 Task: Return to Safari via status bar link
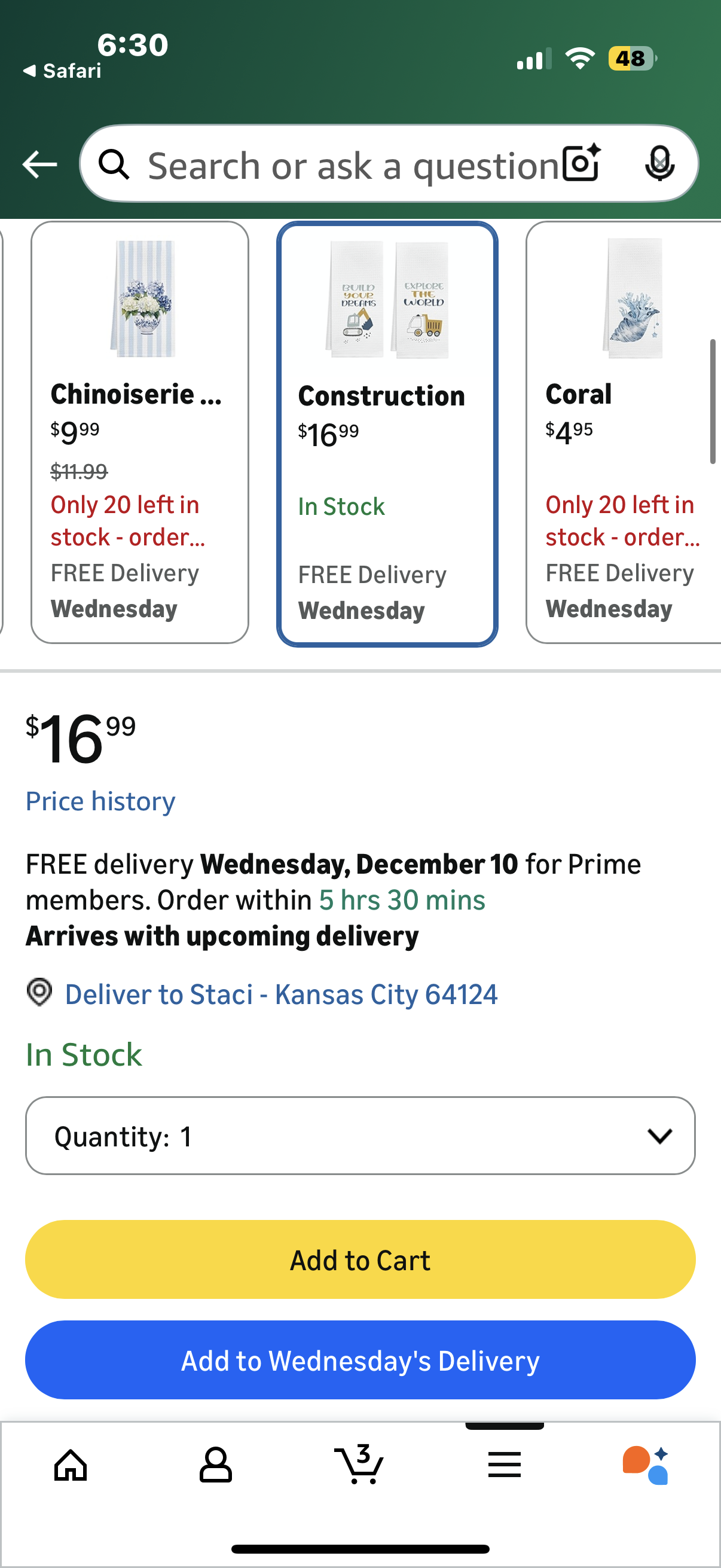click(63, 71)
